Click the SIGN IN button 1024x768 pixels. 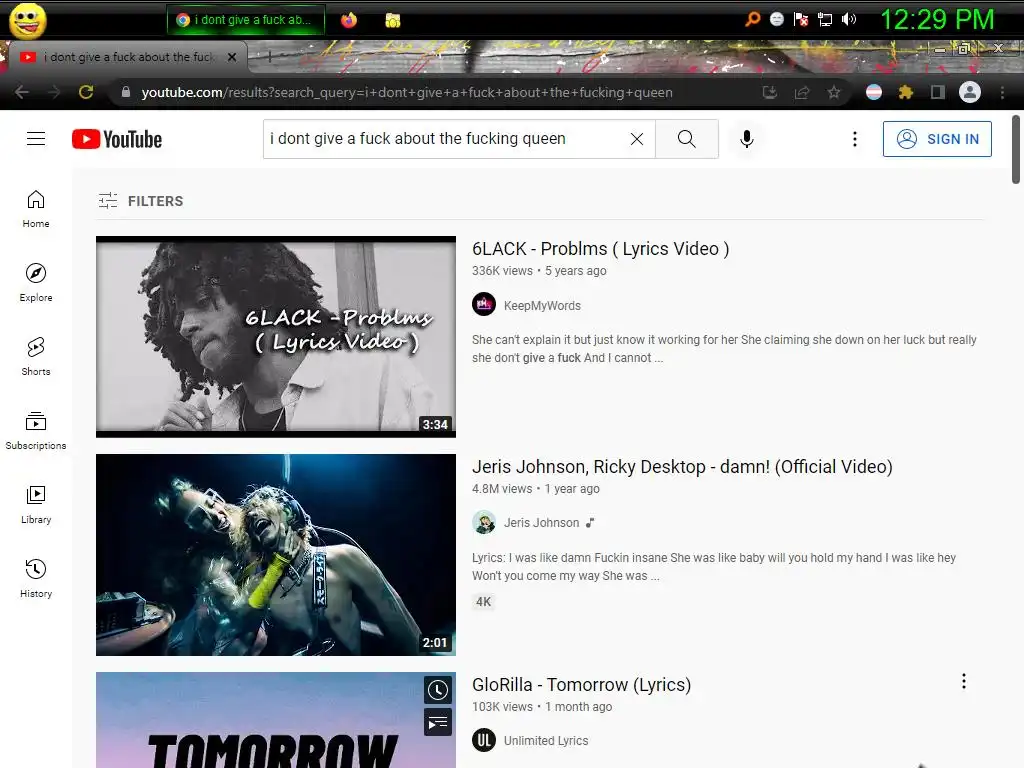click(x=936, y=138)
